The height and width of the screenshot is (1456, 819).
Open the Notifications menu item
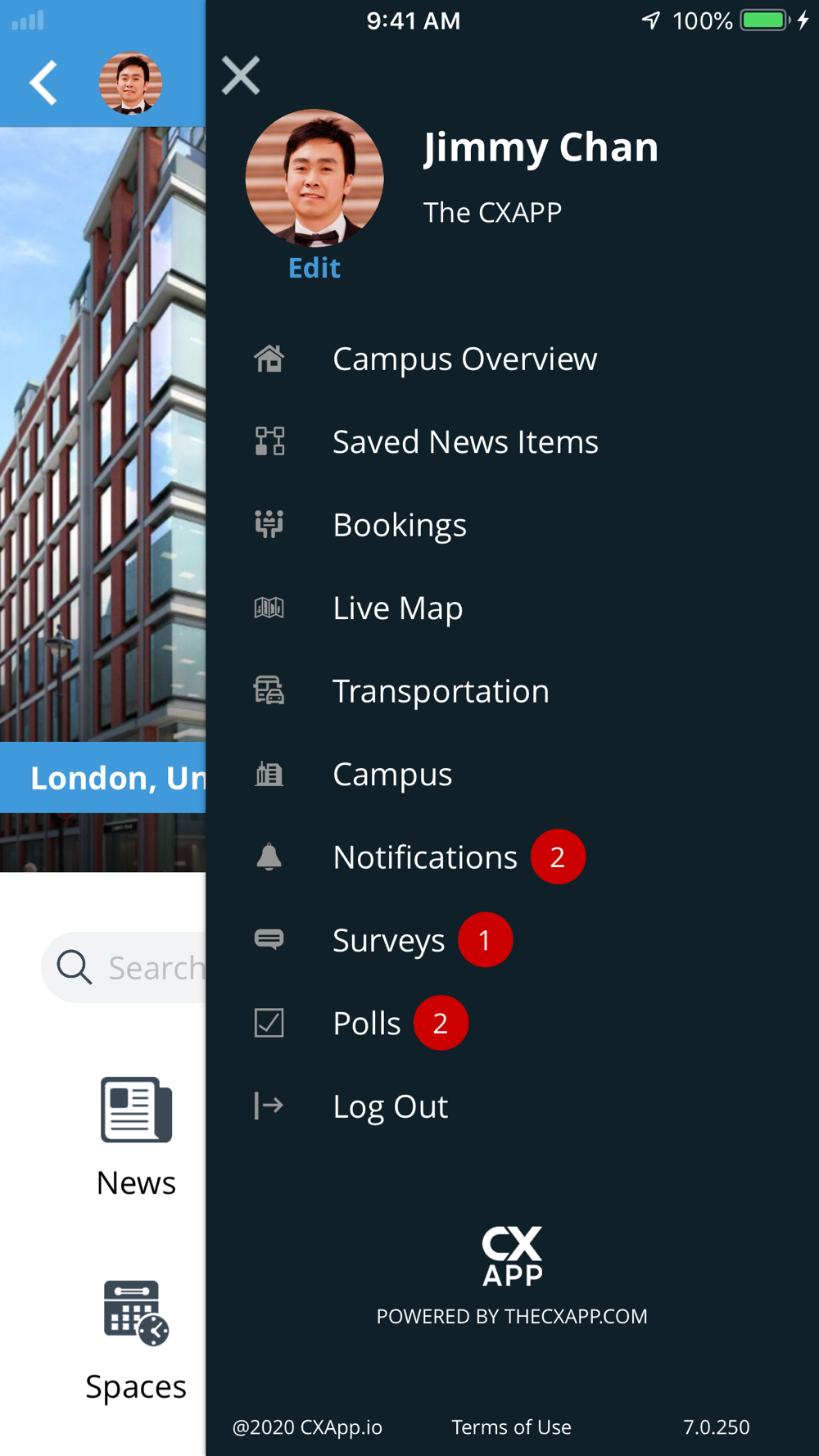tap(425, 857)
